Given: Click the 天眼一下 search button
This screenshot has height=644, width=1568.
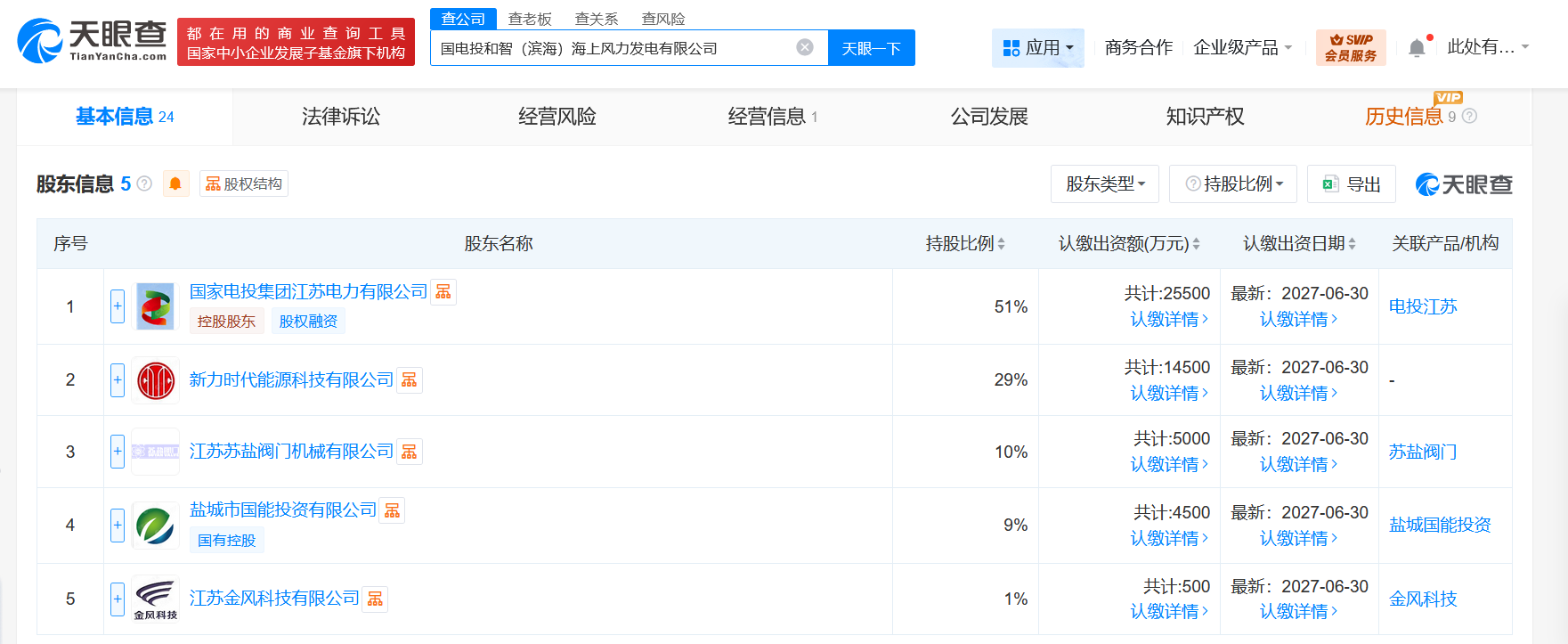Looking at the screenshot, I should [x=871, y=48].
